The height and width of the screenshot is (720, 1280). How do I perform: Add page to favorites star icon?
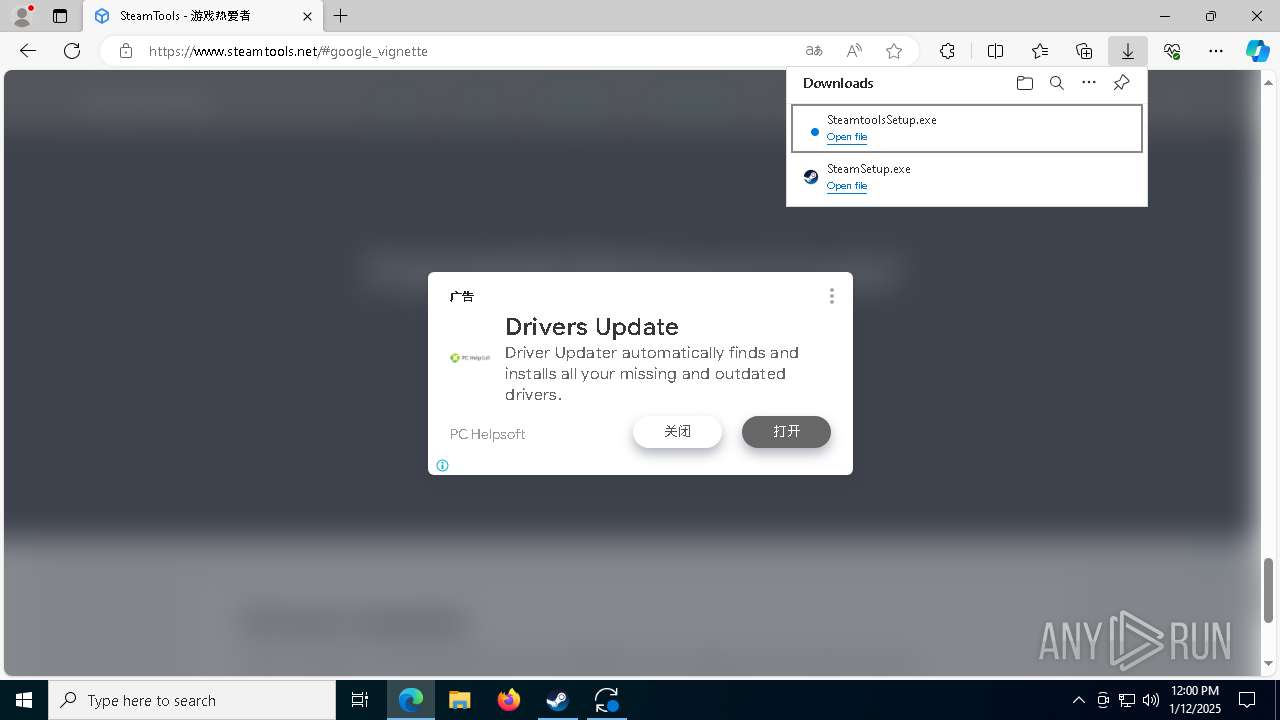click(x=894, y=51)
